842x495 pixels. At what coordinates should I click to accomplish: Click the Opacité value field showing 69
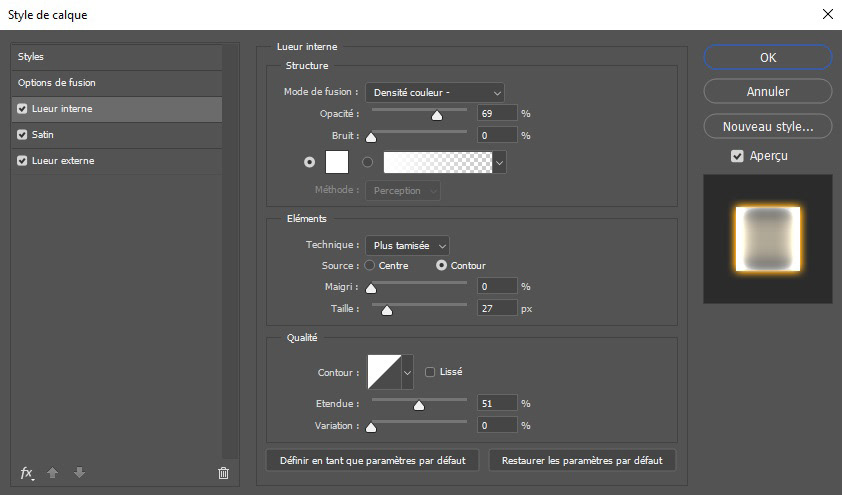(497, 113)
